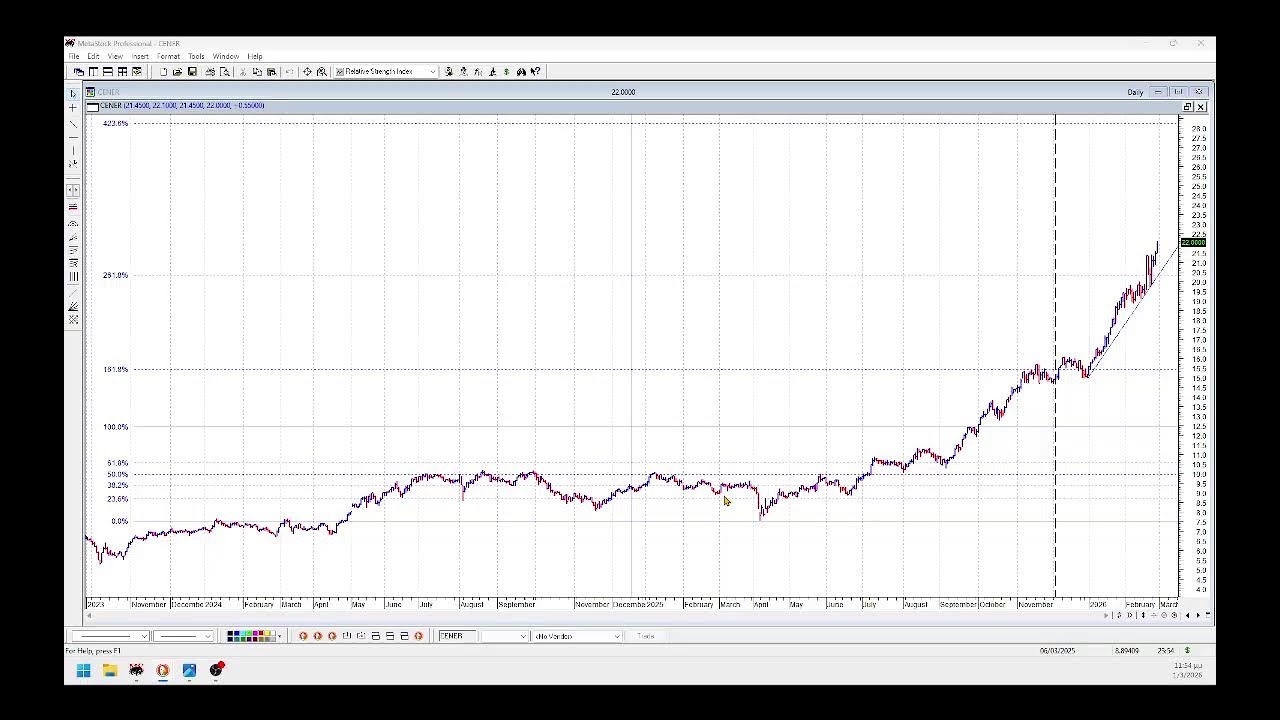Image resolution: width=1280 pixels, height=720 pixels.
Task: Click the Trade button in bottom toolbar
Action: pyautogui.click(x=645, y=636)
